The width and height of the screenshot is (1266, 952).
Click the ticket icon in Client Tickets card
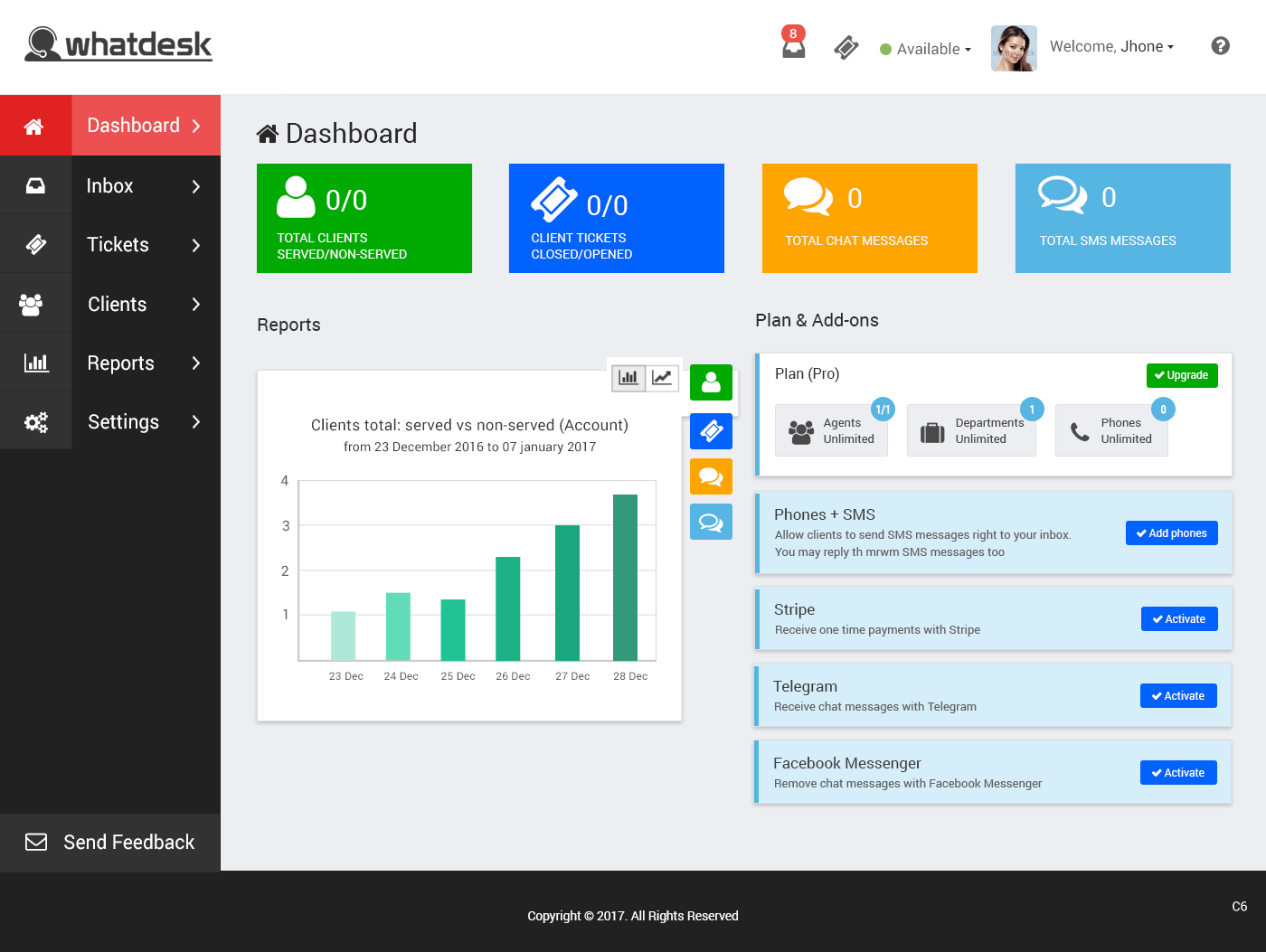click(553, 200)
